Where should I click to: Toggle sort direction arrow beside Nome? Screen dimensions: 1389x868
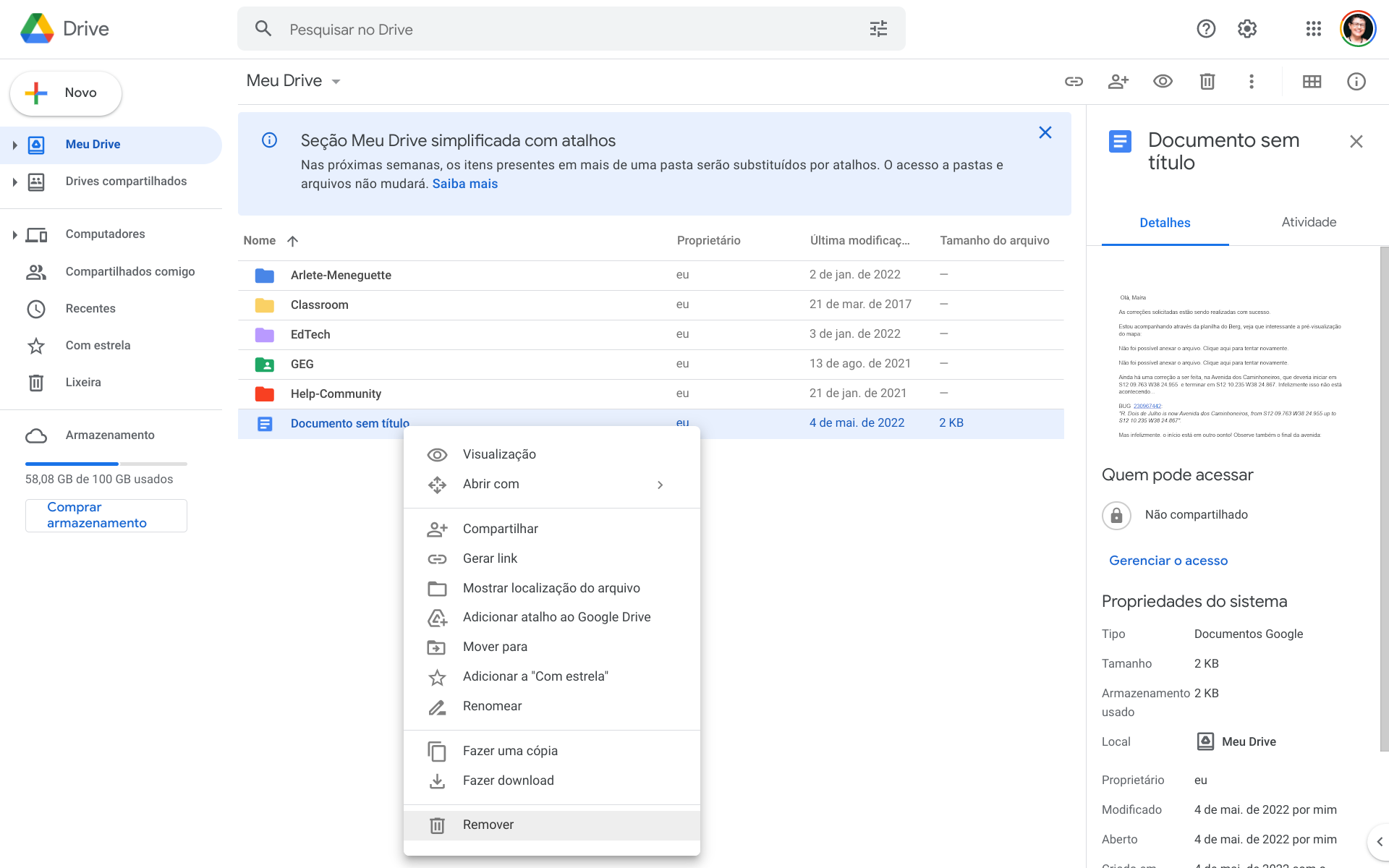[x=292, y=241]
